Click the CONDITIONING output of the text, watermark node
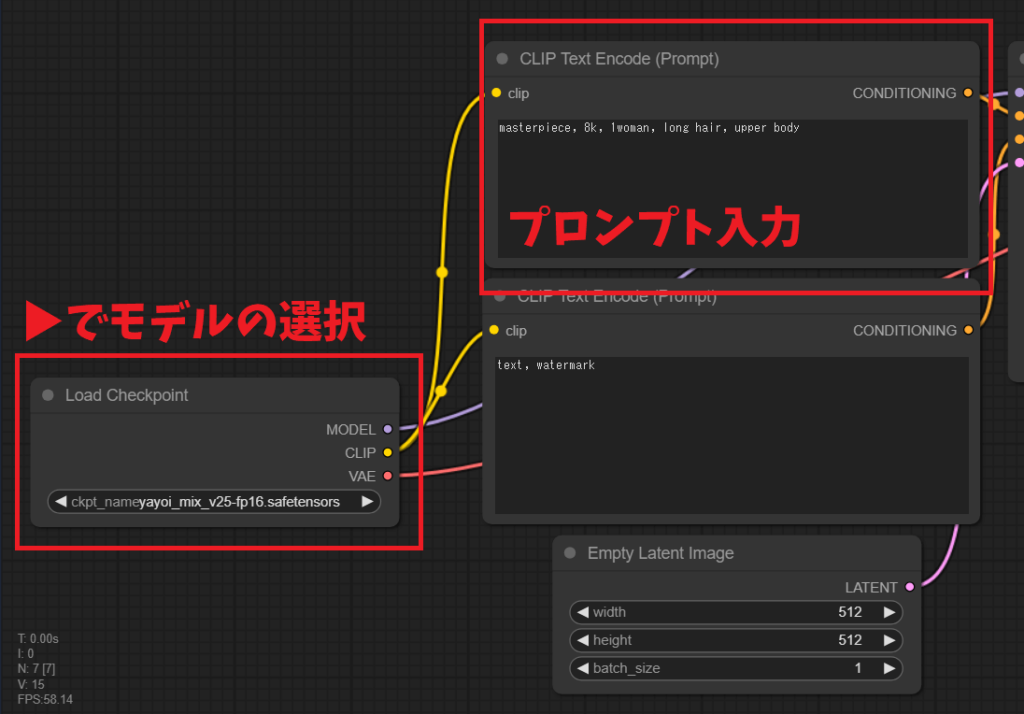The width and height of the screenshot is (1024, 714). (x=967, y=330)
